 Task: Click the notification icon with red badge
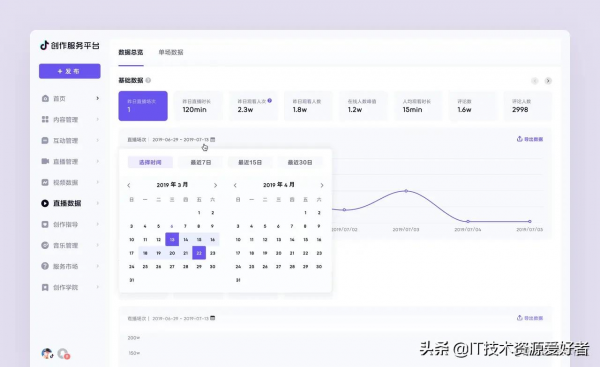click(64, 354)
